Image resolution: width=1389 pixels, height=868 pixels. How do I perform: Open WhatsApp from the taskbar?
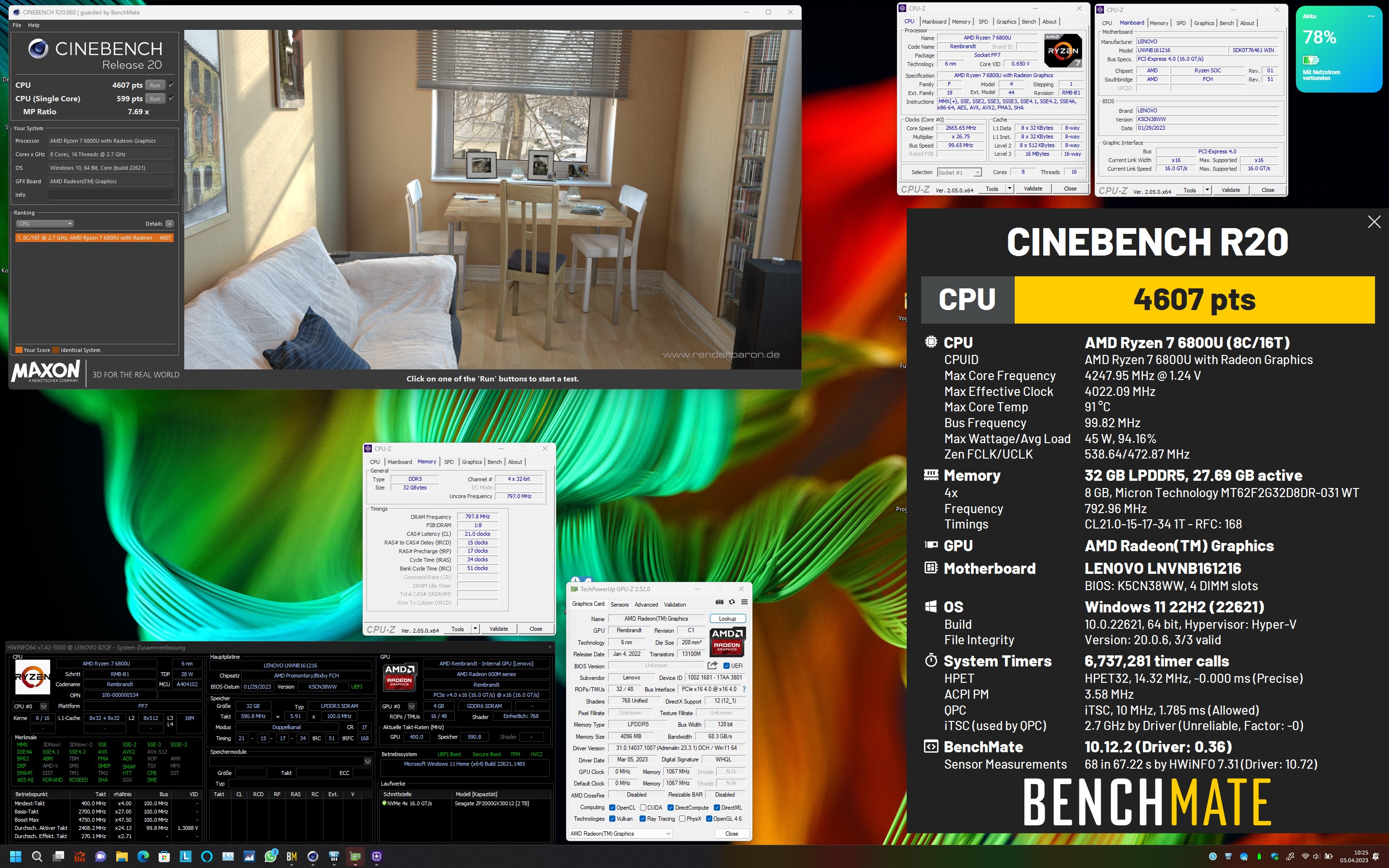click(271, 856)
